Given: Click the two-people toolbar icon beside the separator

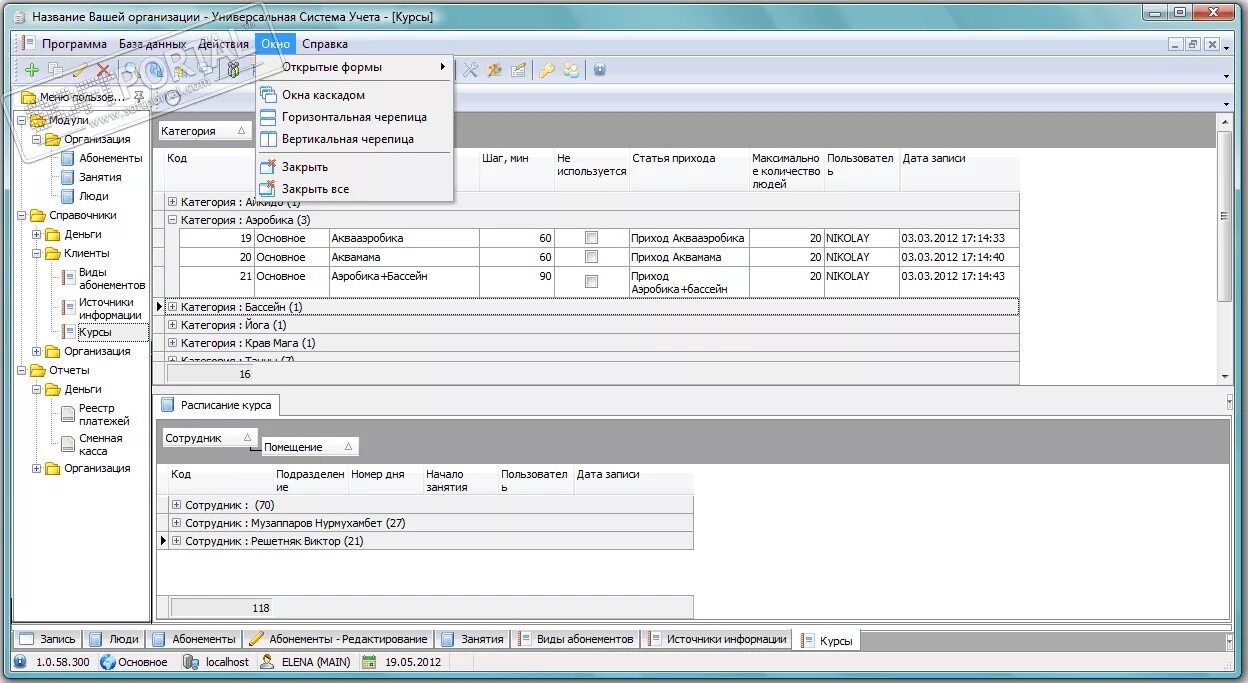Looking at the screenshot, I should pyautogui.click(x=234, y=70).
